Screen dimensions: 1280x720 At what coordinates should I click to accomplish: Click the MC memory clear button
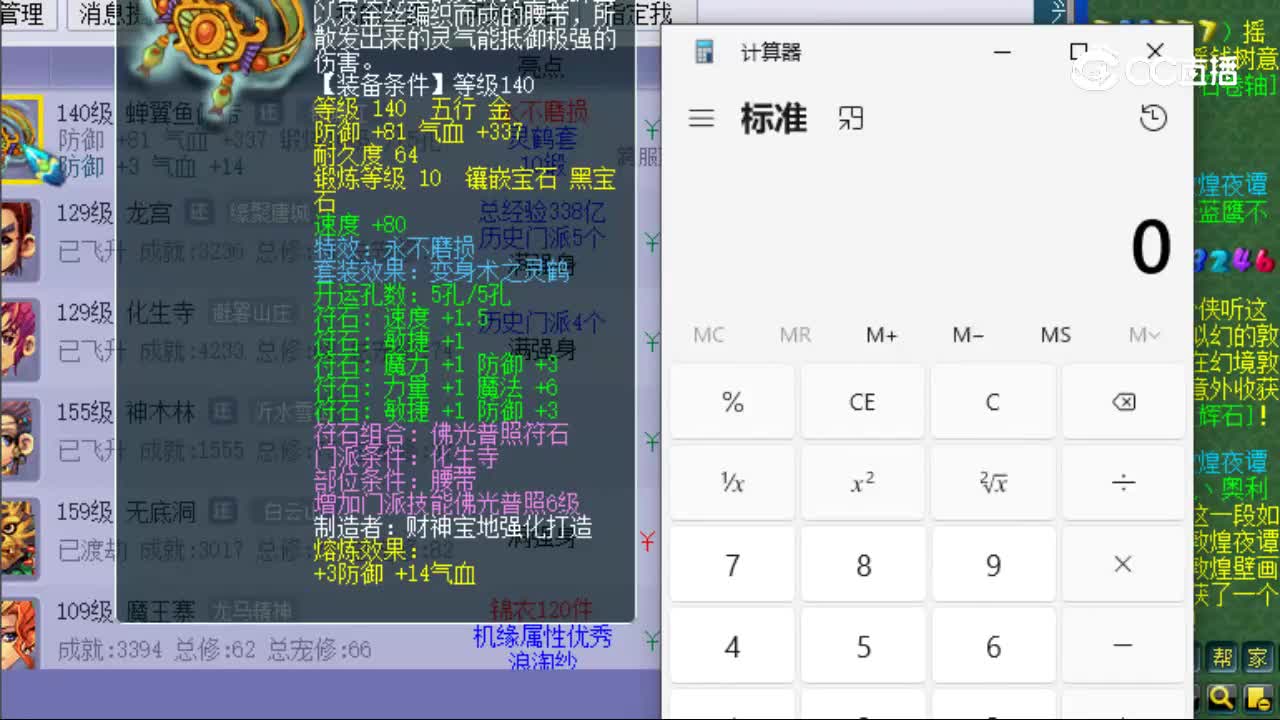click(708, 335)
